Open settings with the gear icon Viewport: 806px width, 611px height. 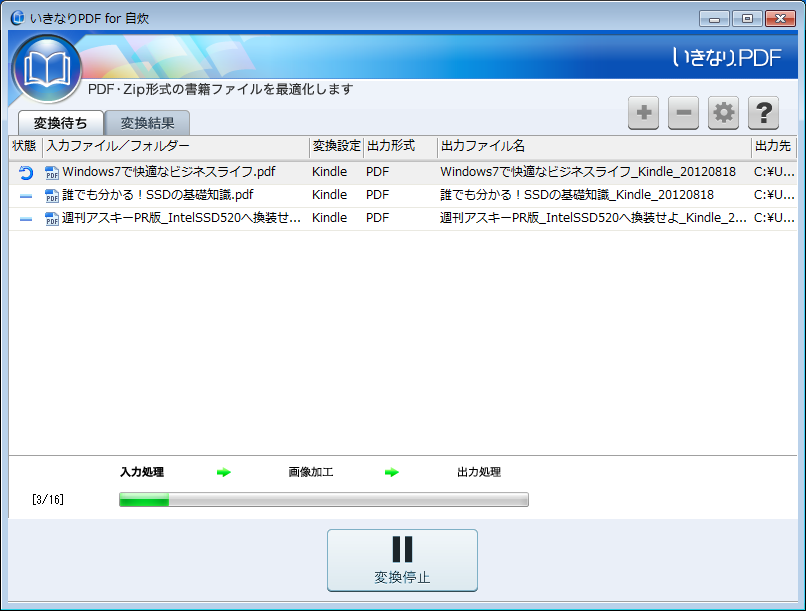723,113
